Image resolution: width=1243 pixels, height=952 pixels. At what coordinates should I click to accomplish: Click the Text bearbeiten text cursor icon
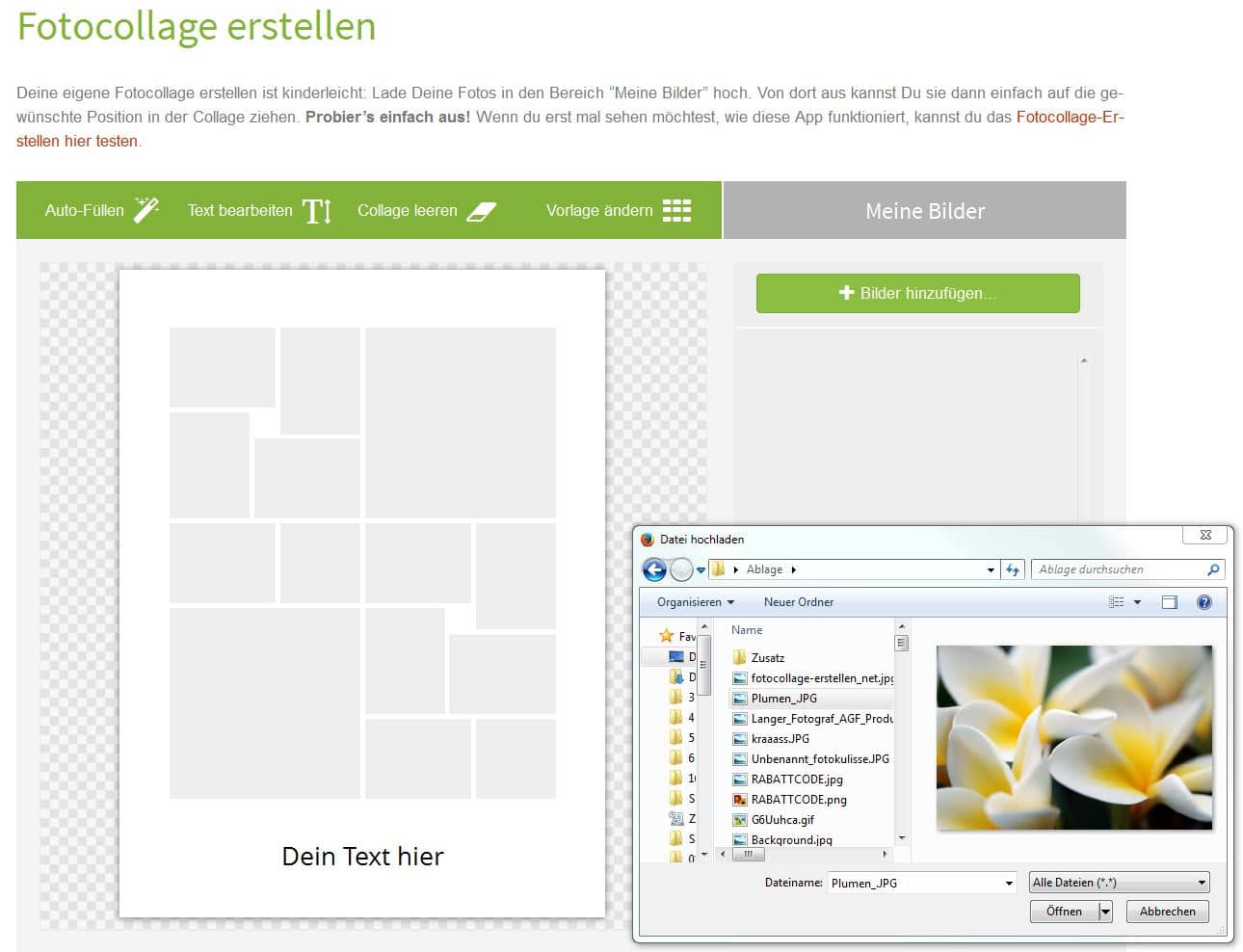click(317, 211)
